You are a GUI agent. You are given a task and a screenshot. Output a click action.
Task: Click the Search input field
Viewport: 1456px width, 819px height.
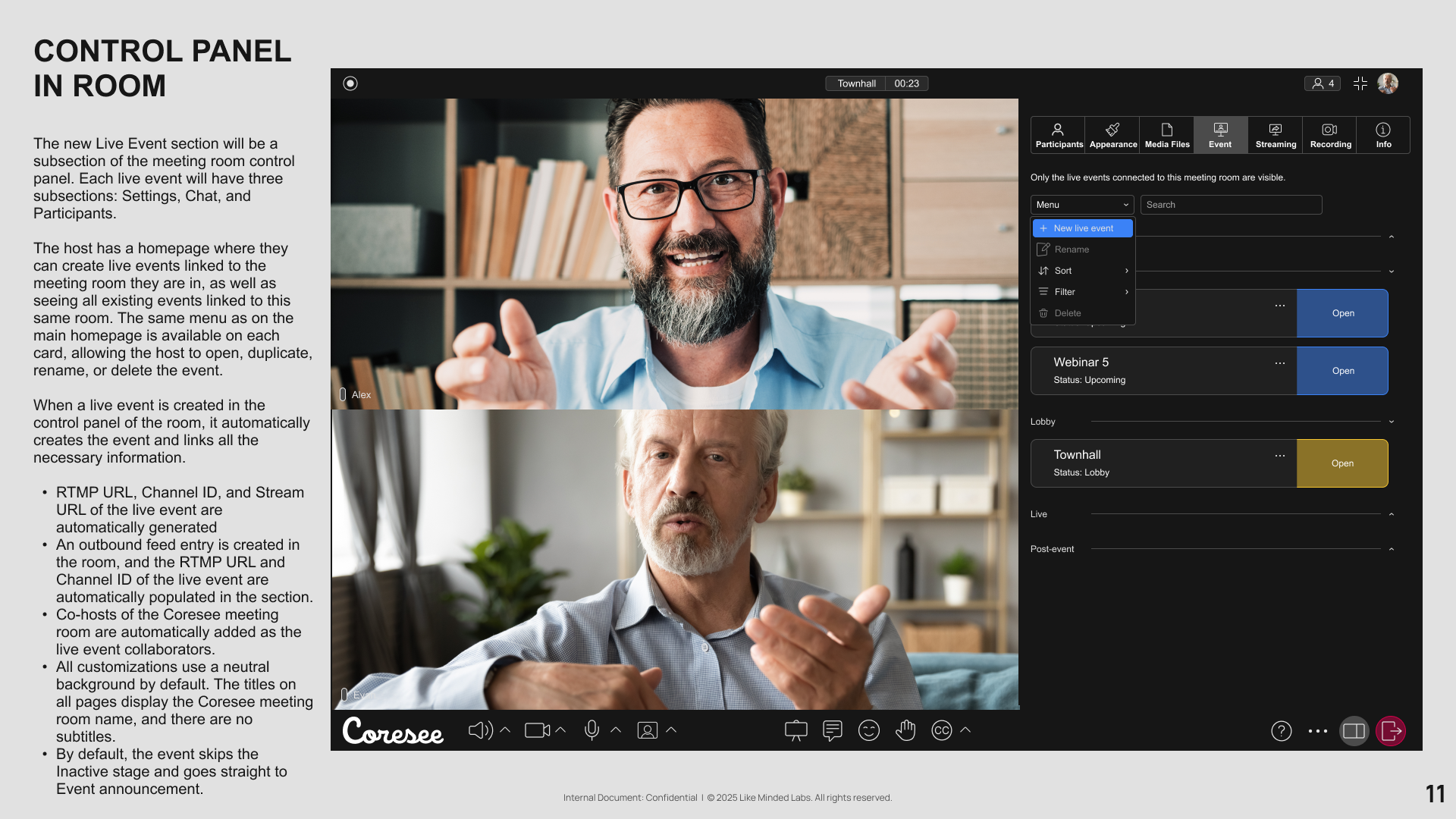1231,205
